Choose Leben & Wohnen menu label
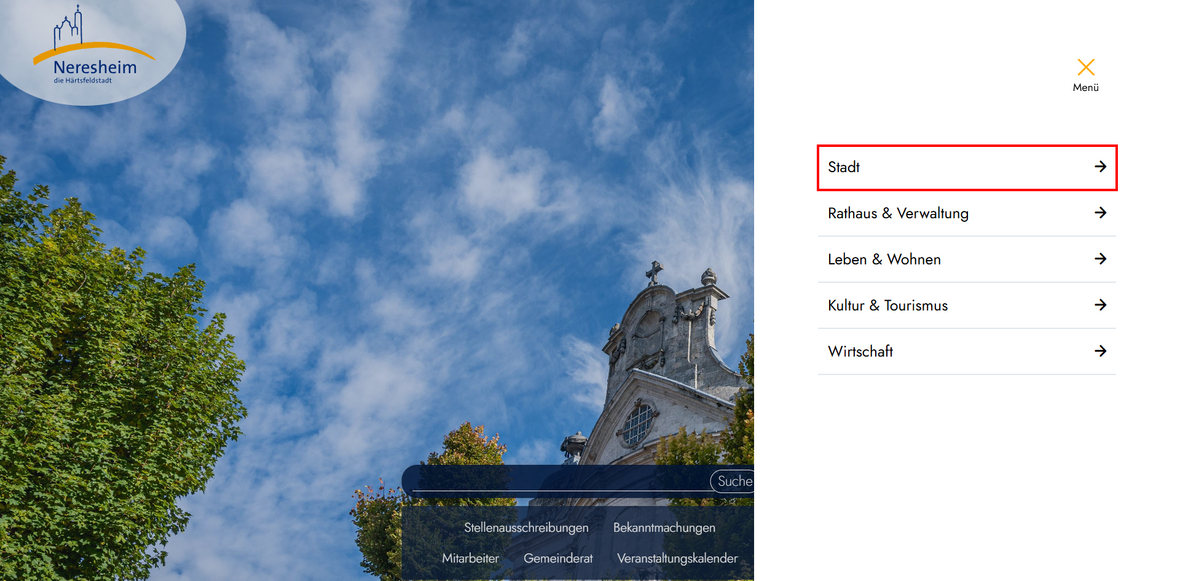 884,259
